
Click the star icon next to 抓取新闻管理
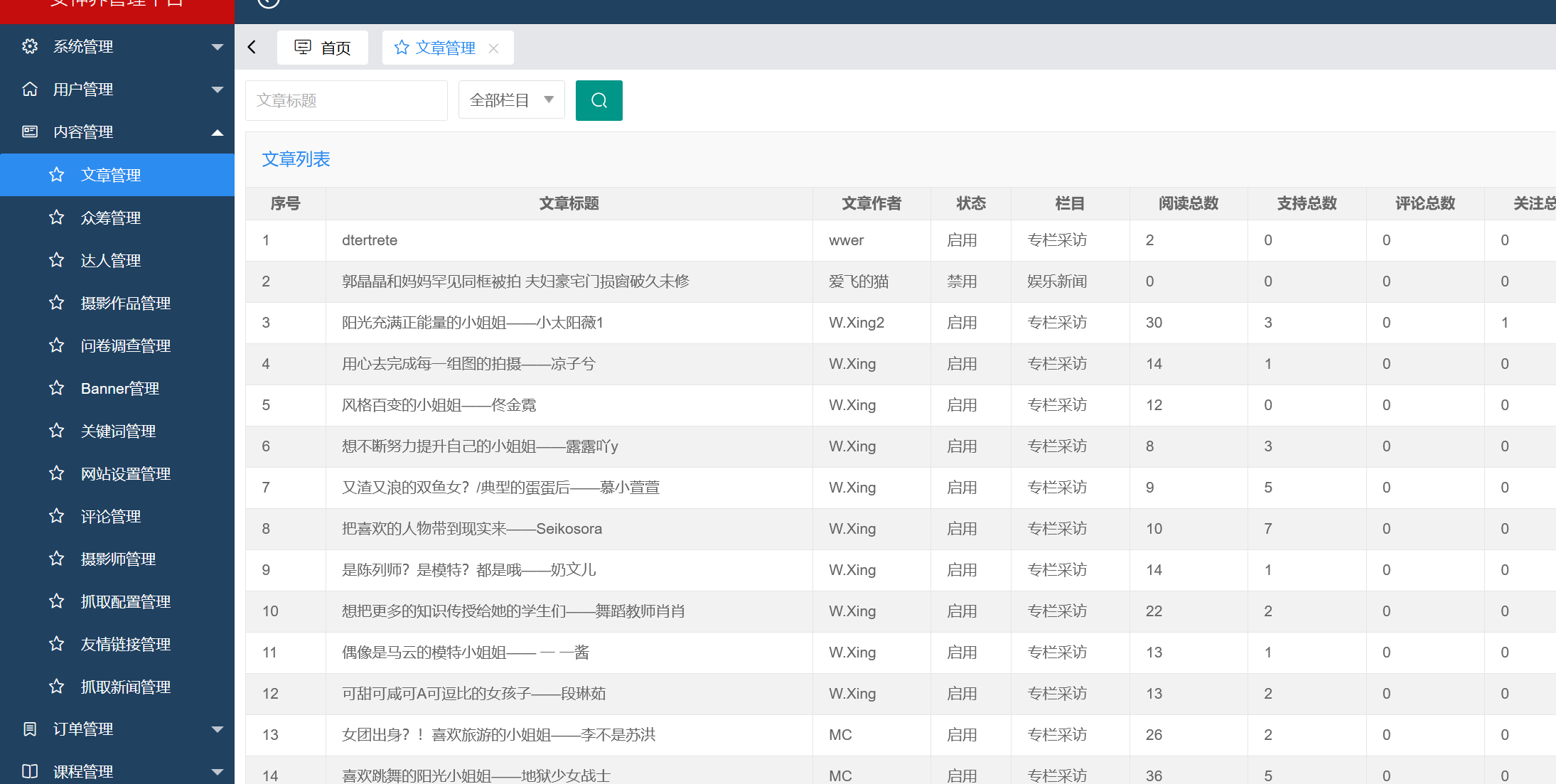(57, 687)
